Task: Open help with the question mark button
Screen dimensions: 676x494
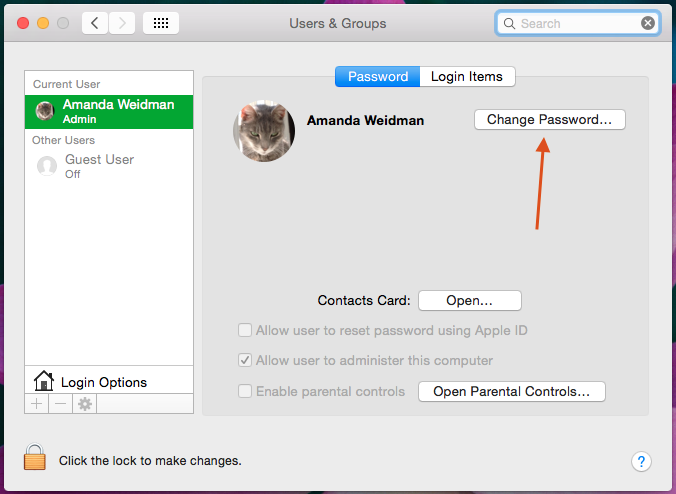Action: (641, 461)
